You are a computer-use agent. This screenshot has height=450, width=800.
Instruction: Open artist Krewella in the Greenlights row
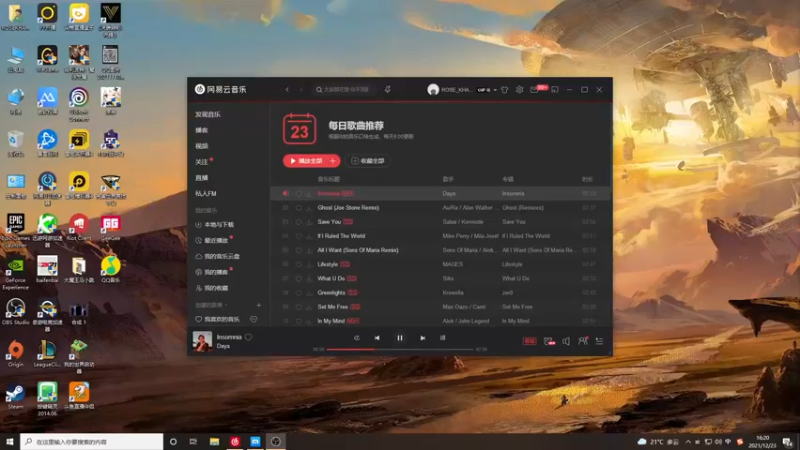[453, 293]
